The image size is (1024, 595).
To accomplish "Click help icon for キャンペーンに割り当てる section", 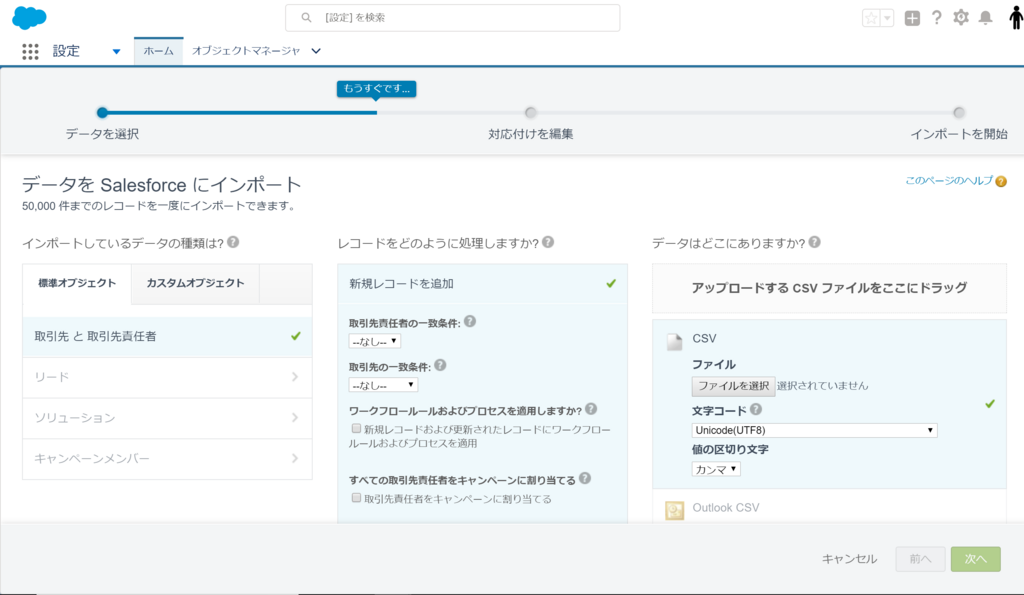I will coord(585,478).
